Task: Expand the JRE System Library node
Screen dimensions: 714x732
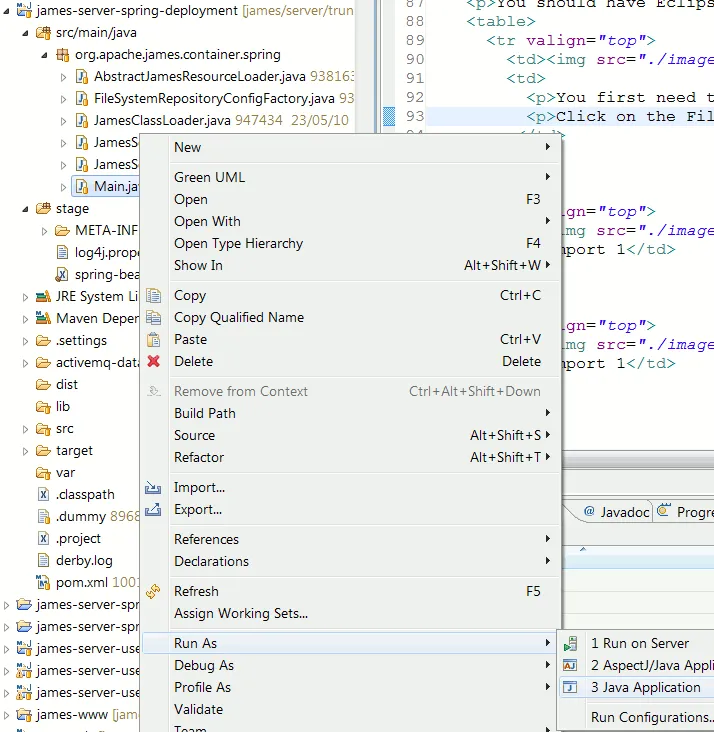Action: (26, 297)
